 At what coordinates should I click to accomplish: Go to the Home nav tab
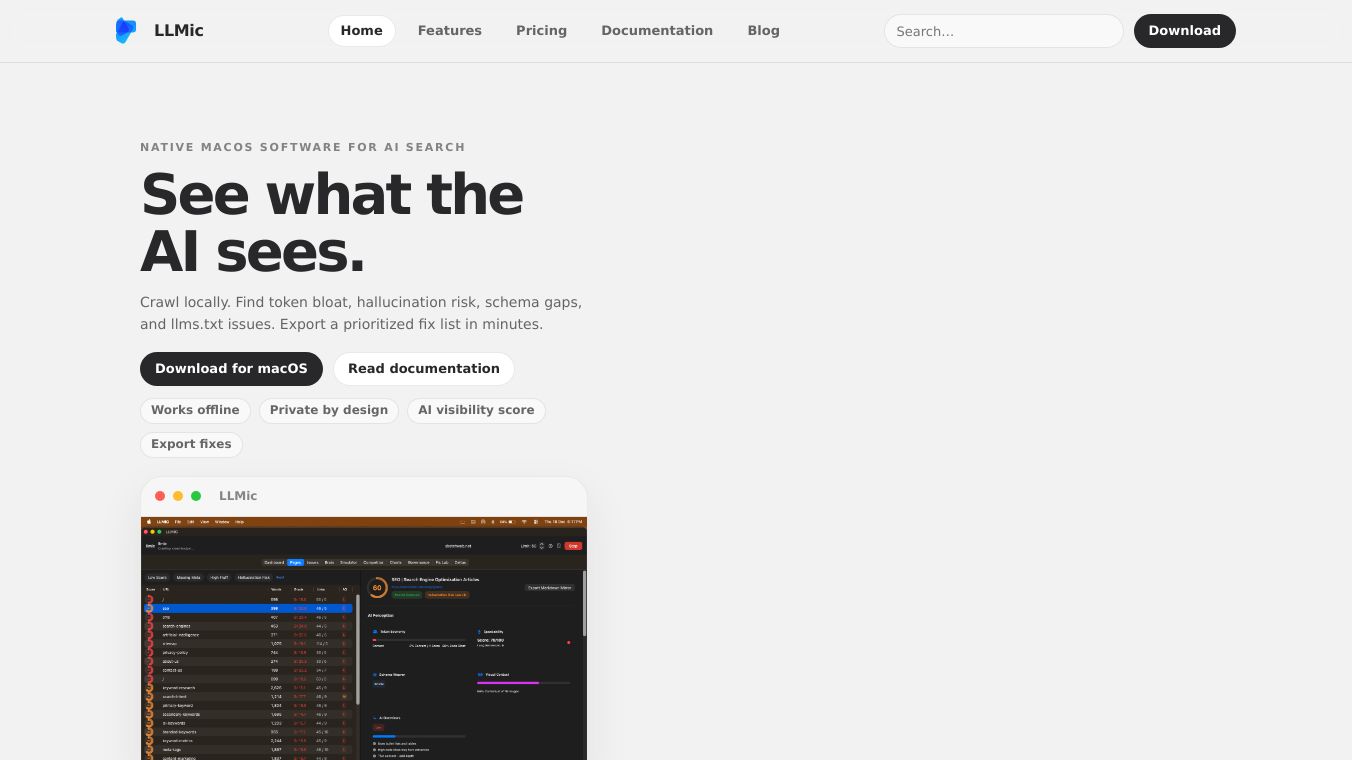coord(361,31)
